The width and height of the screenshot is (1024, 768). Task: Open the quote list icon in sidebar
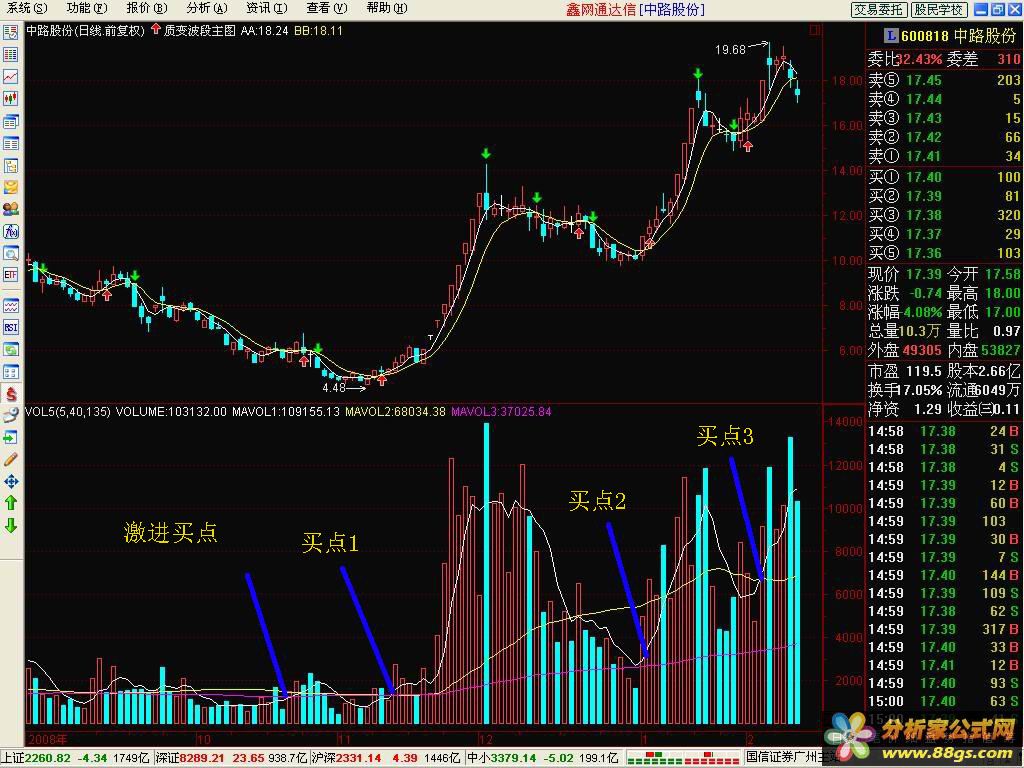click(x=10, y=33)
